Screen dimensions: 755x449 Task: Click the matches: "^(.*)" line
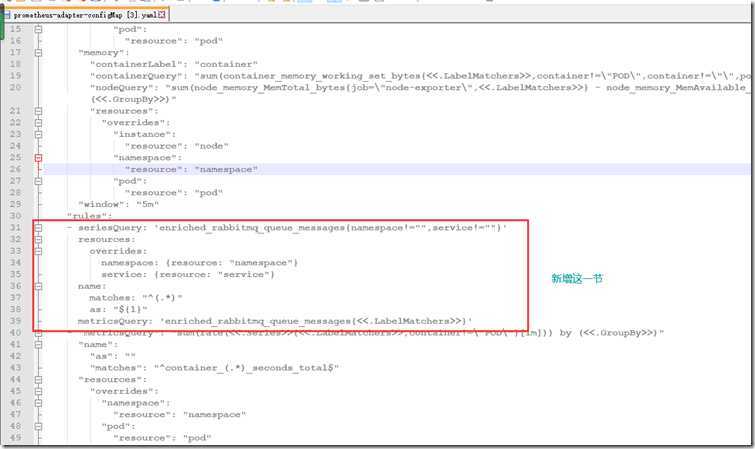click(x=136, y=298)
